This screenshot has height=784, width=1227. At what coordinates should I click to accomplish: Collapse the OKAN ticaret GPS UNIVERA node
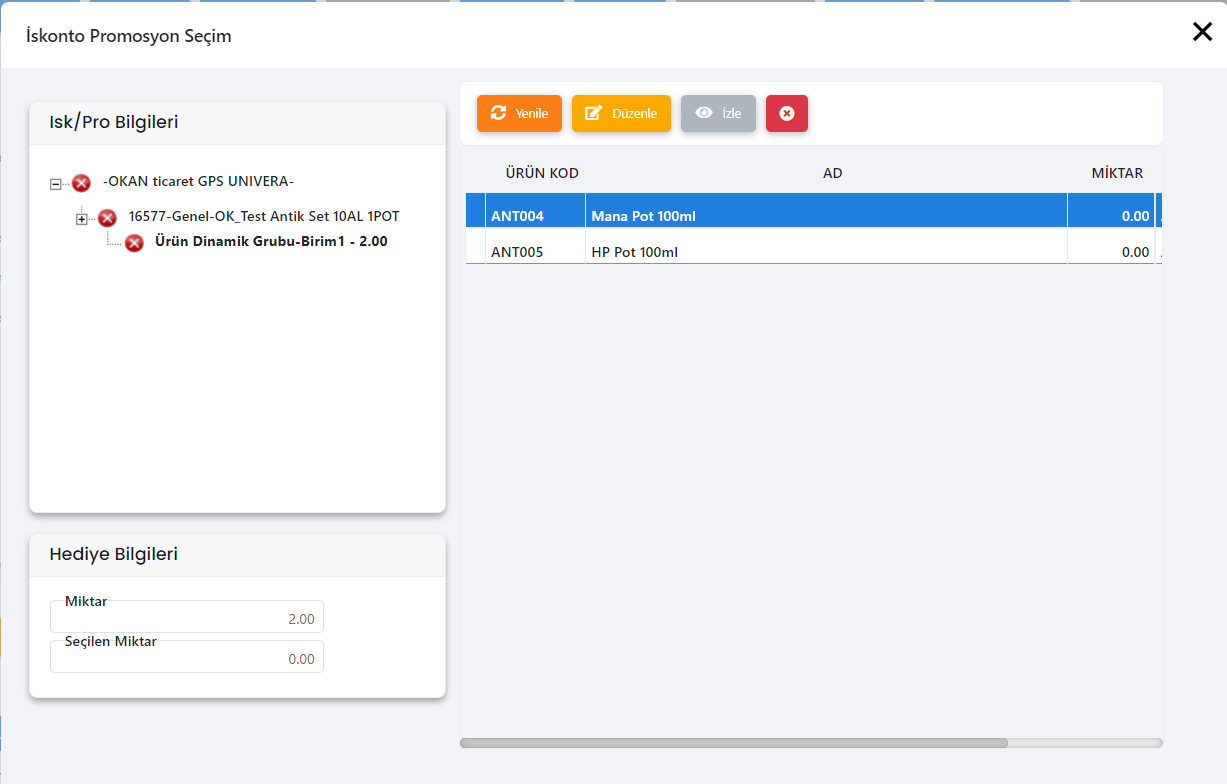pyautogui.click(x=56, y=184)
